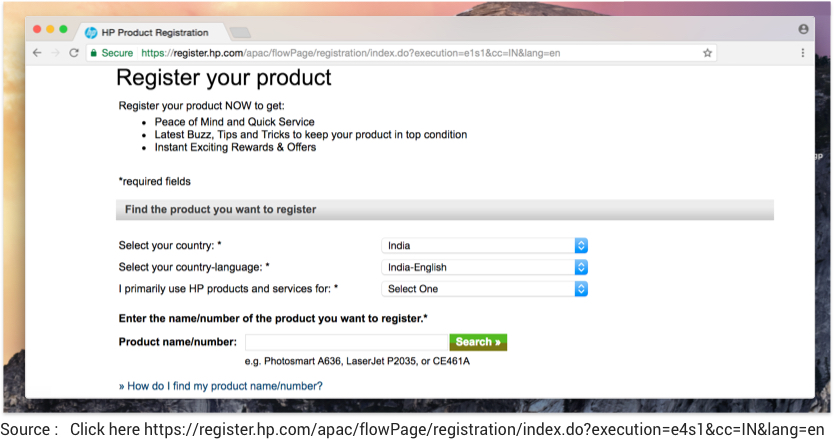Click the Select your country-language label
Viewport: 834px width, 439px height.
194,267
